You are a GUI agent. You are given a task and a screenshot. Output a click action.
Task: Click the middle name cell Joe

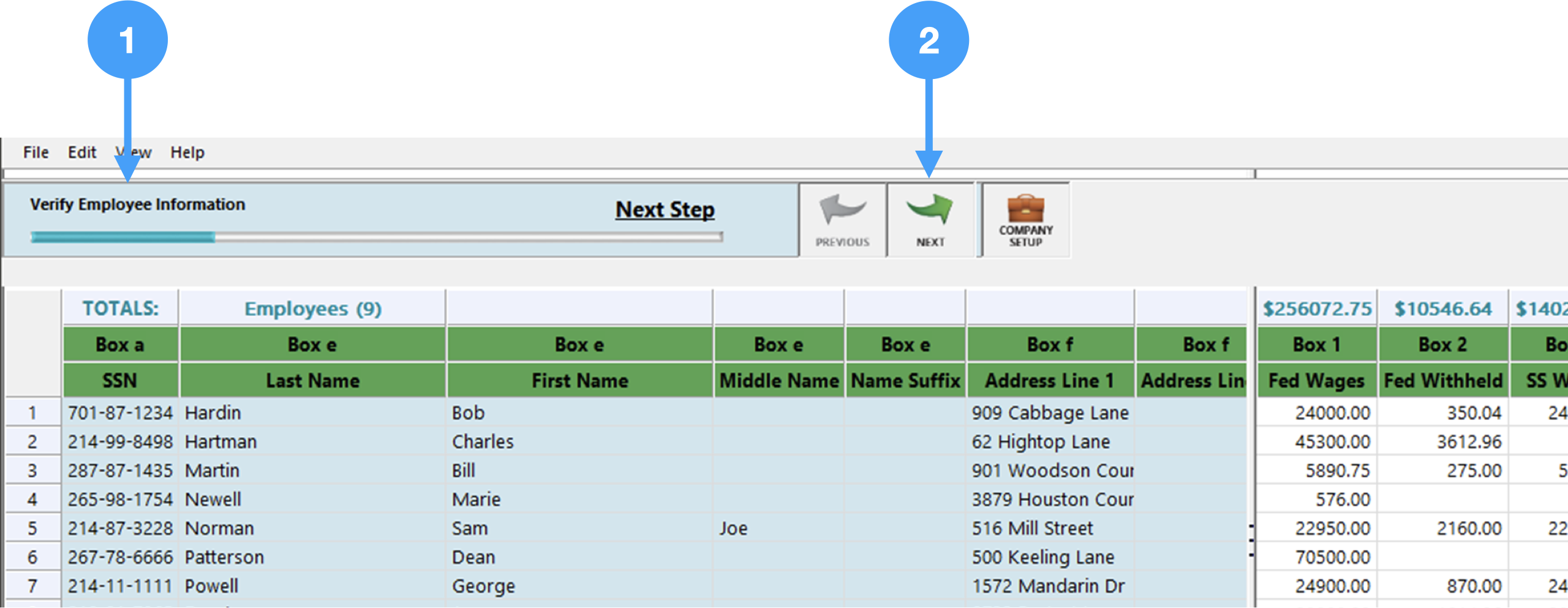click(733, 528)
